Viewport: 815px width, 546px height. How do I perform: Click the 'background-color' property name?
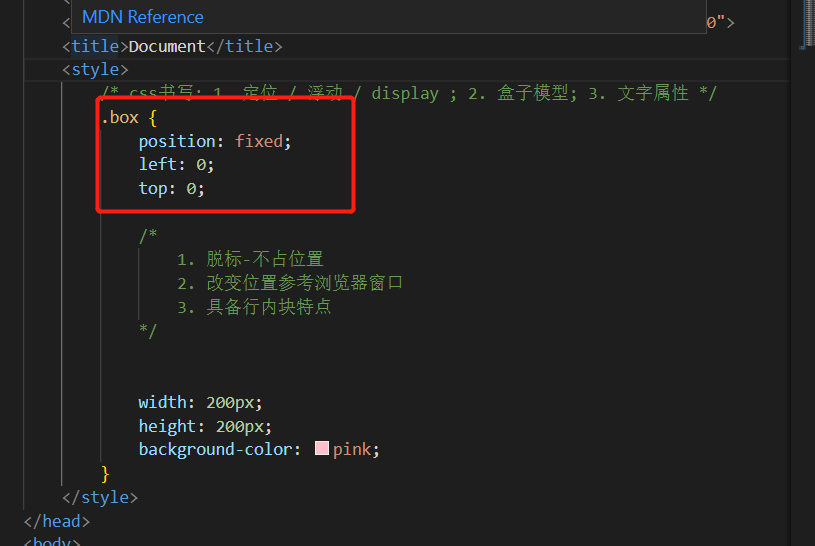(x=215, y=449)
